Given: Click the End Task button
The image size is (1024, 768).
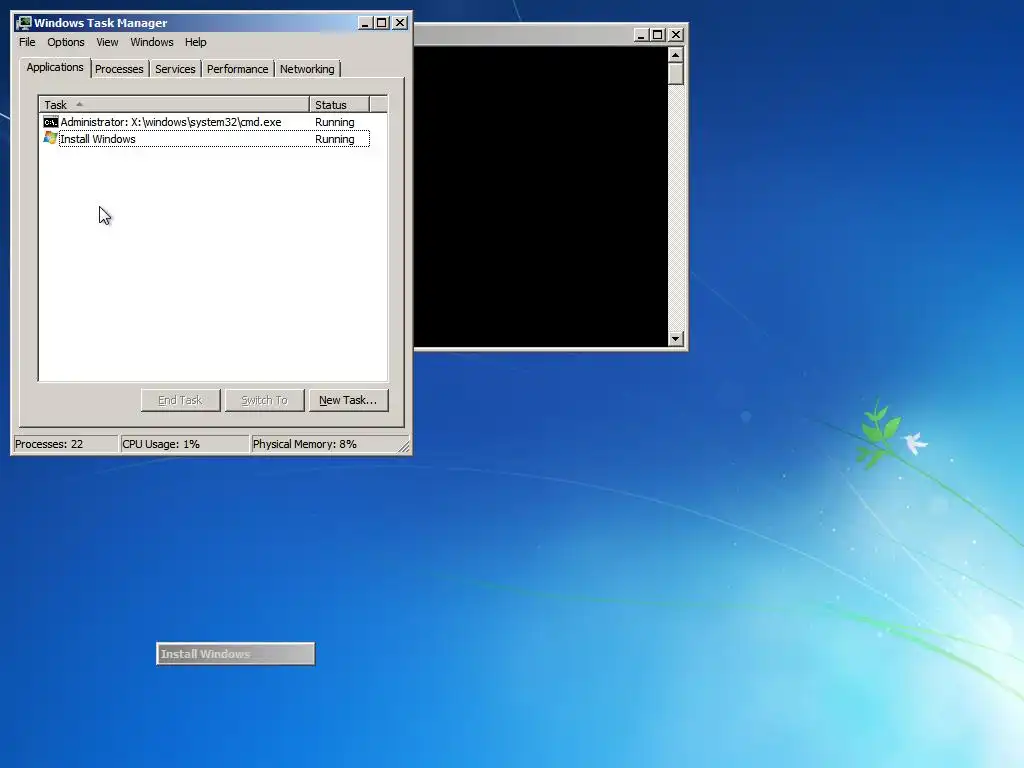Looking at the screenshot, I should [x=180, y=400].
